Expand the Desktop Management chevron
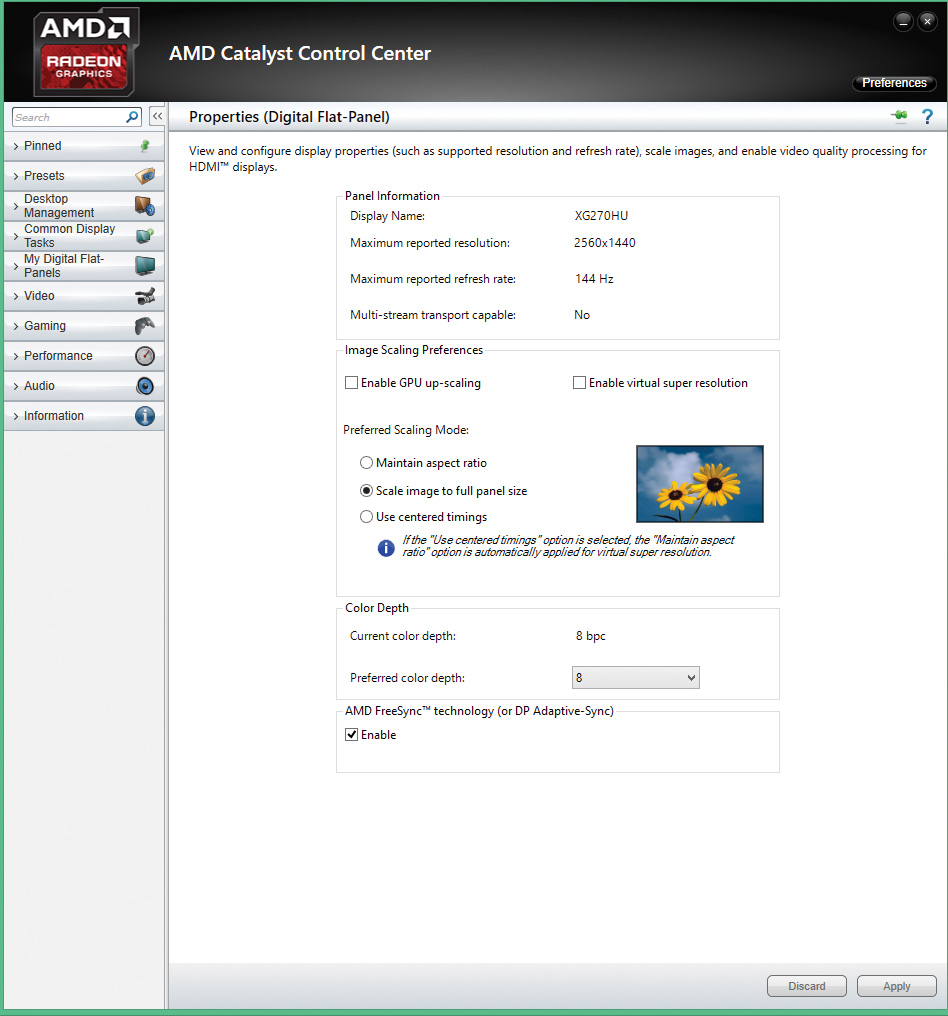The width and height of the screenshot is (948, 1016). tap(16, 206)
